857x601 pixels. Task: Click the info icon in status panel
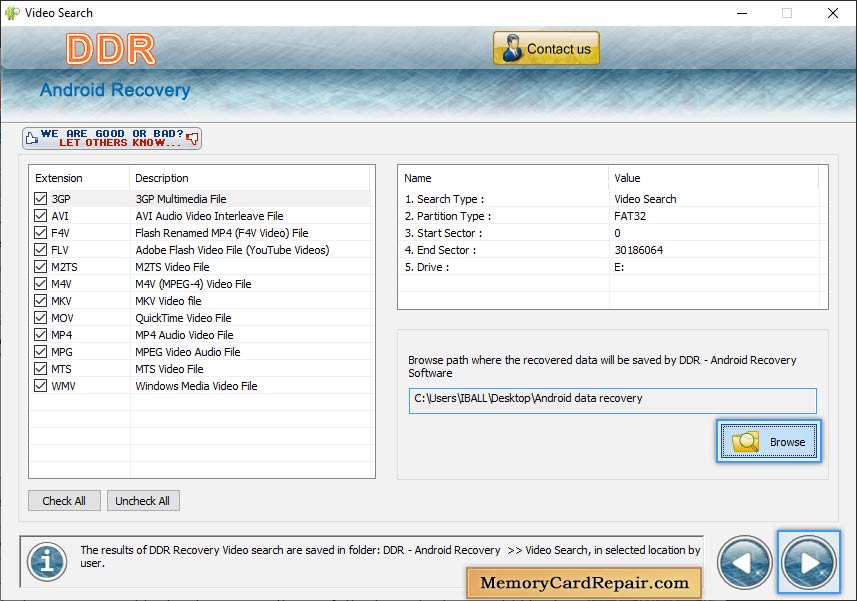click(48, 562)
